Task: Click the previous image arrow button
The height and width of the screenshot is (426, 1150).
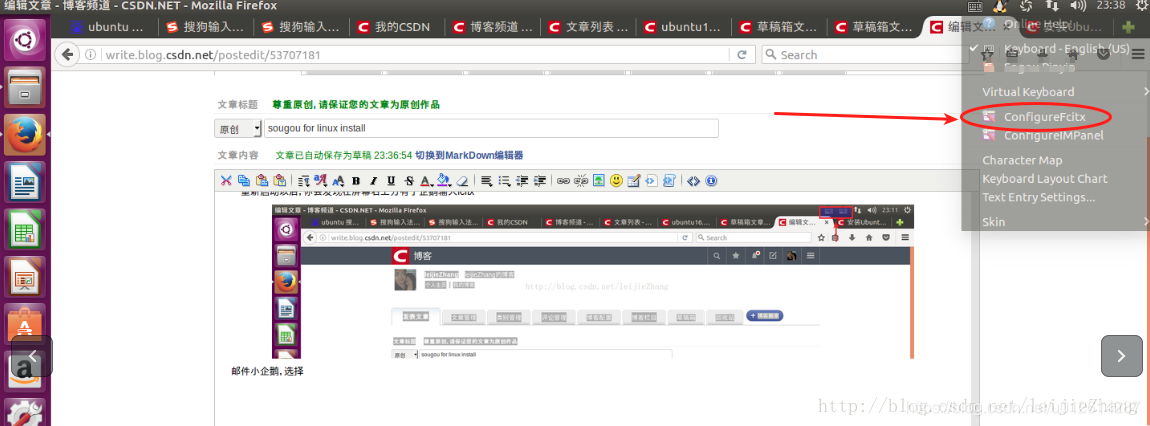Action: pyautogui.click(x=32, y=356)
